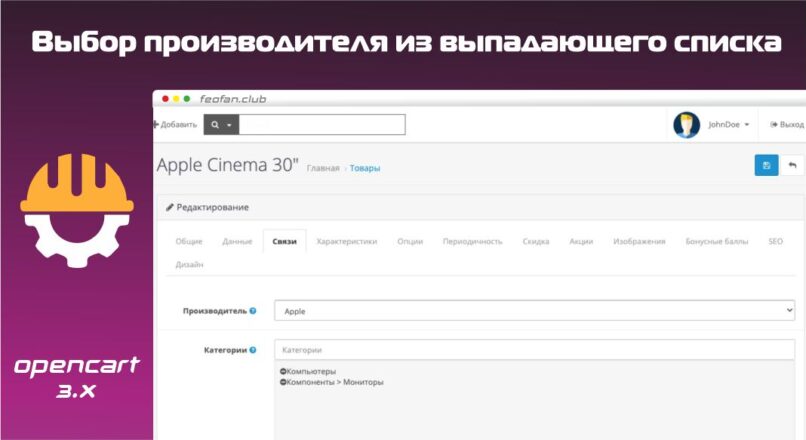Image resolution: width=806 pixels, height=440 pixels.
Task: Open the Характеристики tab
Action: (x=346, y=241)
